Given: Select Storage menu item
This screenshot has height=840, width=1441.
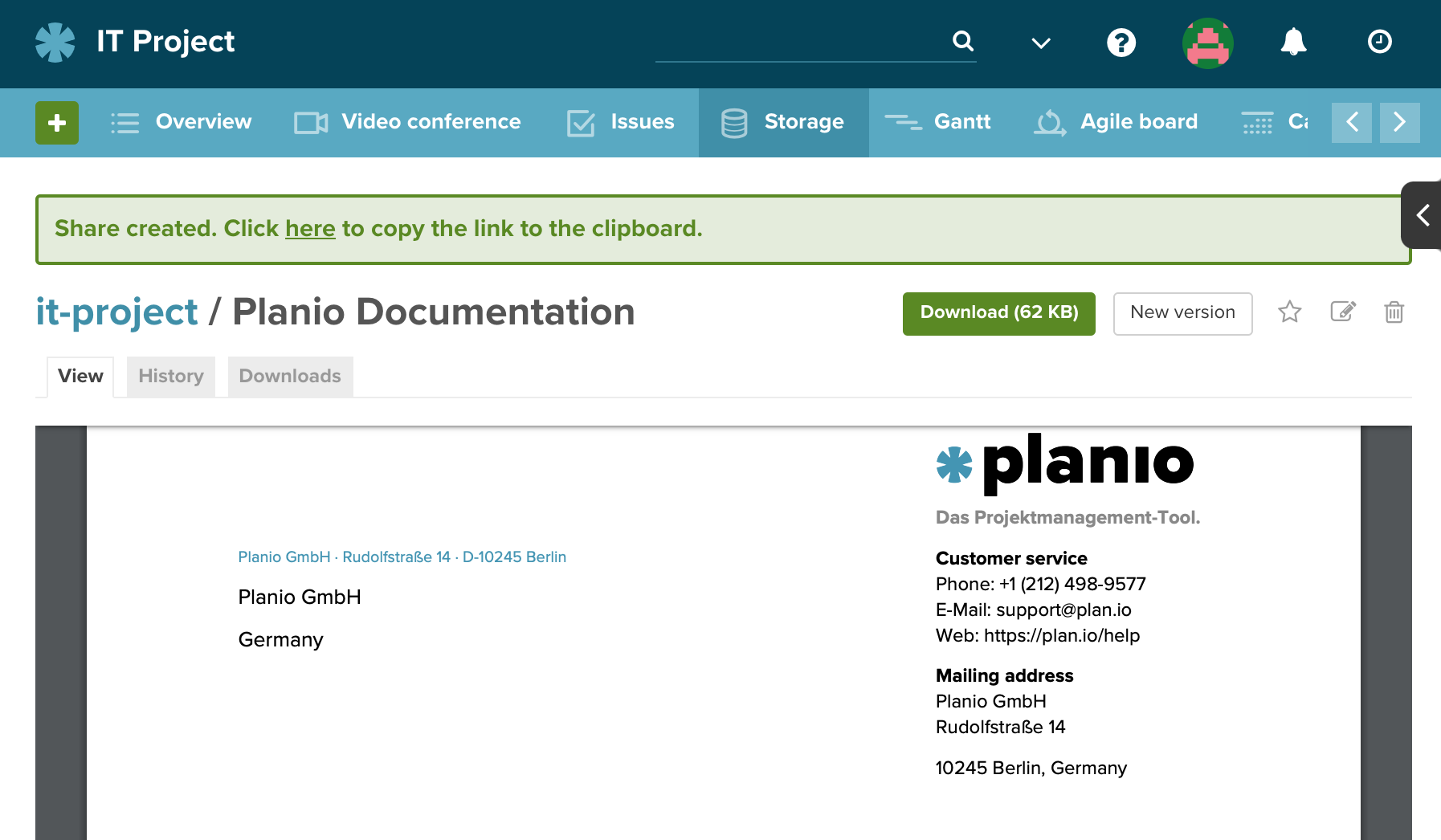Looking at the screenshot, I should coord(783,122).
